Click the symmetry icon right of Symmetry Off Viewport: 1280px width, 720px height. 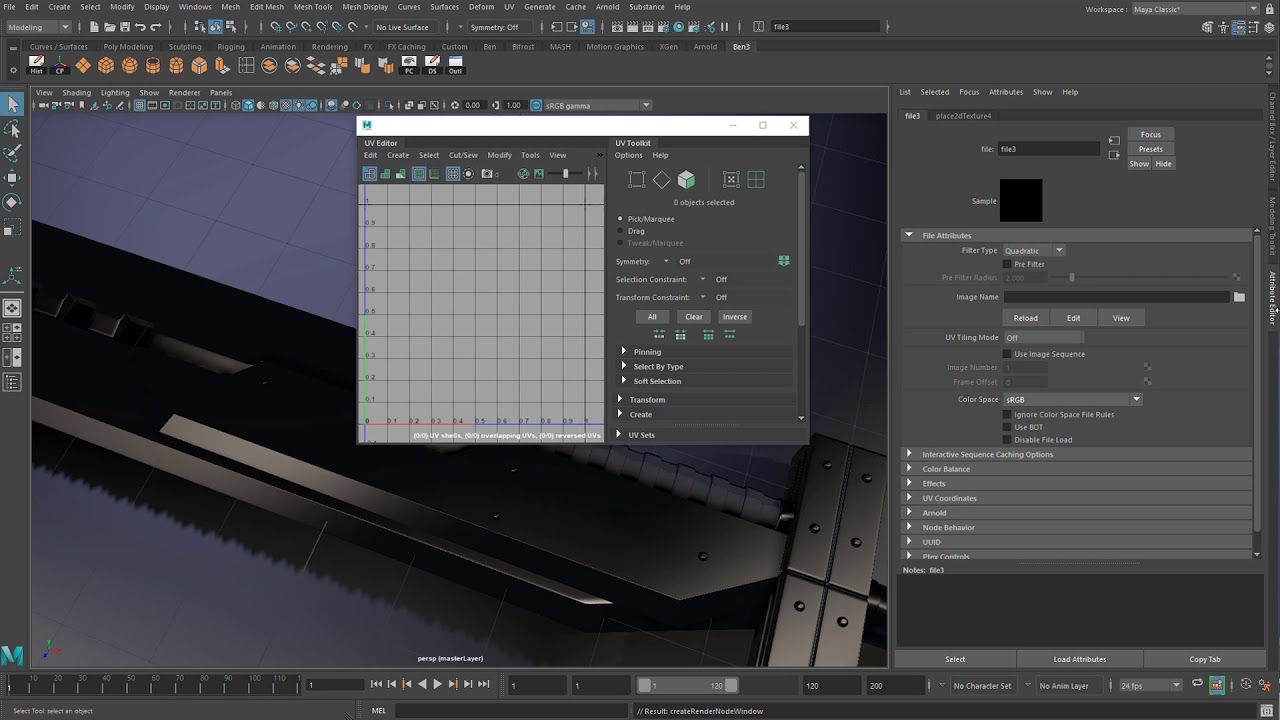tap(784, 261)
